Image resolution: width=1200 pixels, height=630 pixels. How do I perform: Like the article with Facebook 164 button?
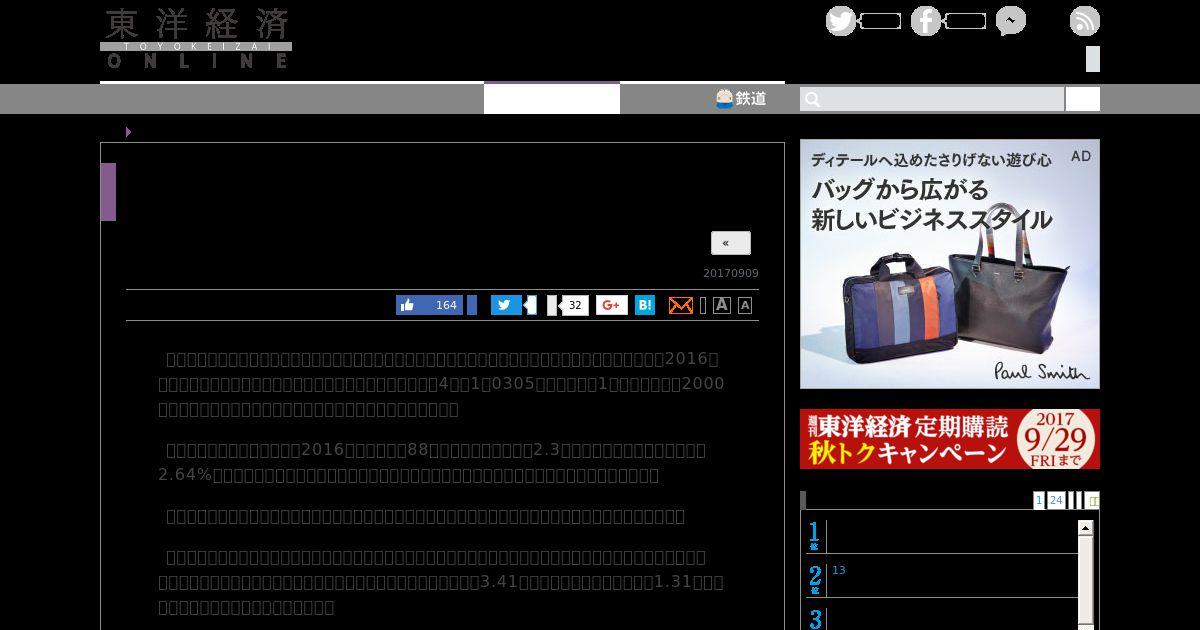[x=429, y=305]
